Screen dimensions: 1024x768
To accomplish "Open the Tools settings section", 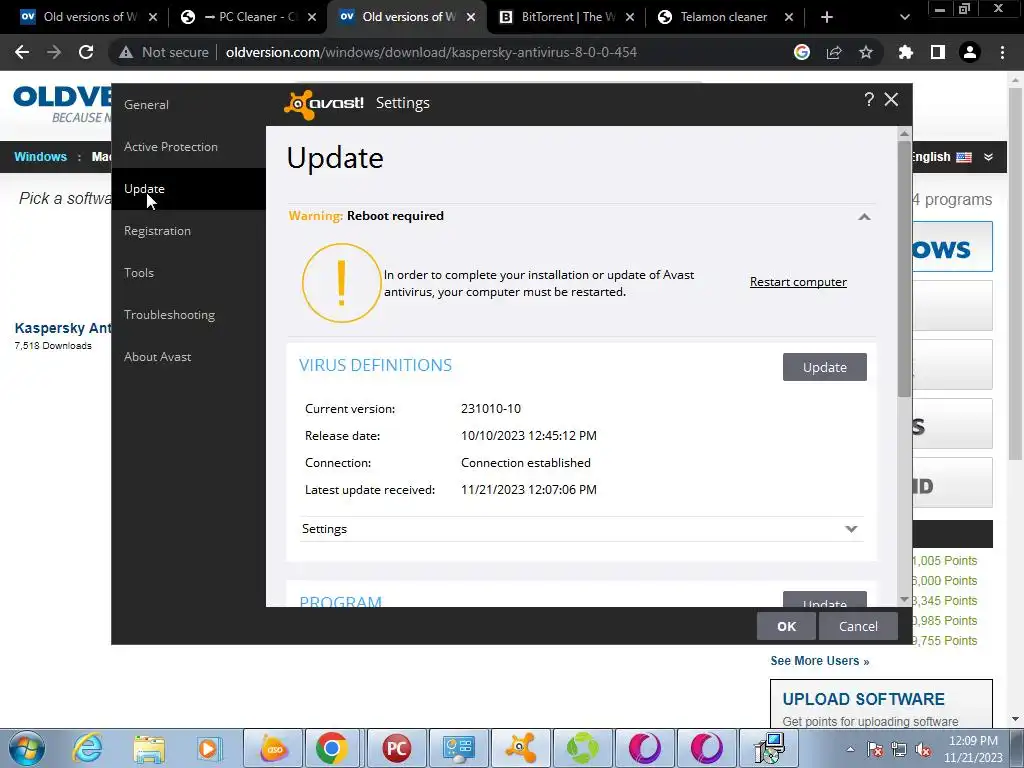I will pyautogui.click(x=188, y=272).
